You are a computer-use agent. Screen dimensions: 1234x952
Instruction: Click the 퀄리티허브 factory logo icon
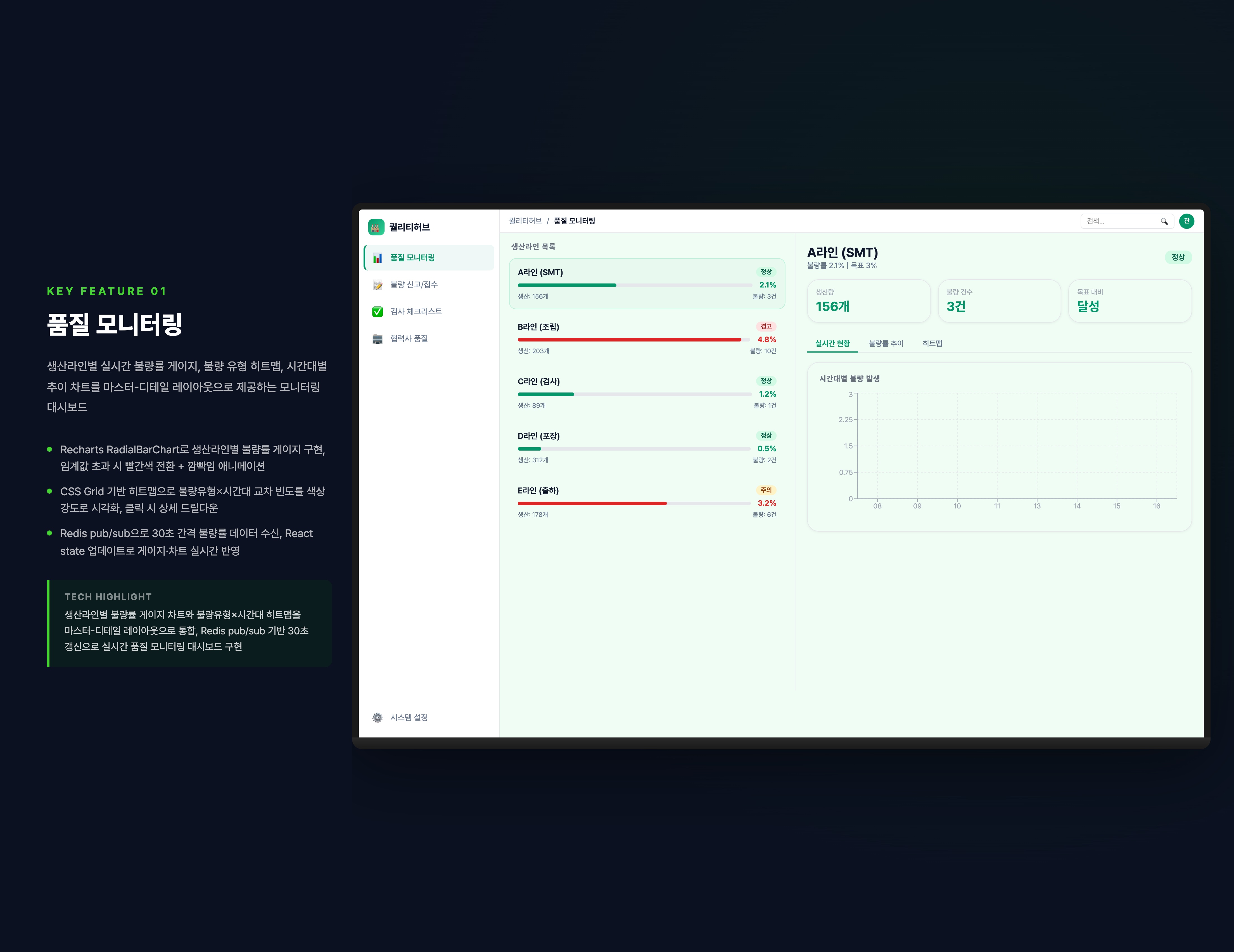[x=376, y=227]
